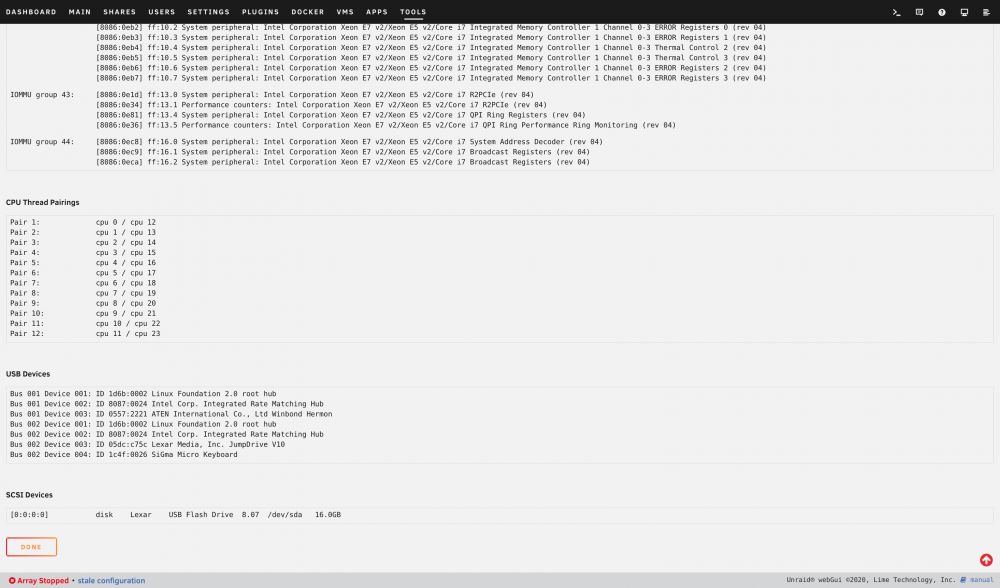Viewport: 1000px width, 588px height.
Task: Select the Pair 5 cpu 4 / cpu 16 row
Action: pos(83,263)
